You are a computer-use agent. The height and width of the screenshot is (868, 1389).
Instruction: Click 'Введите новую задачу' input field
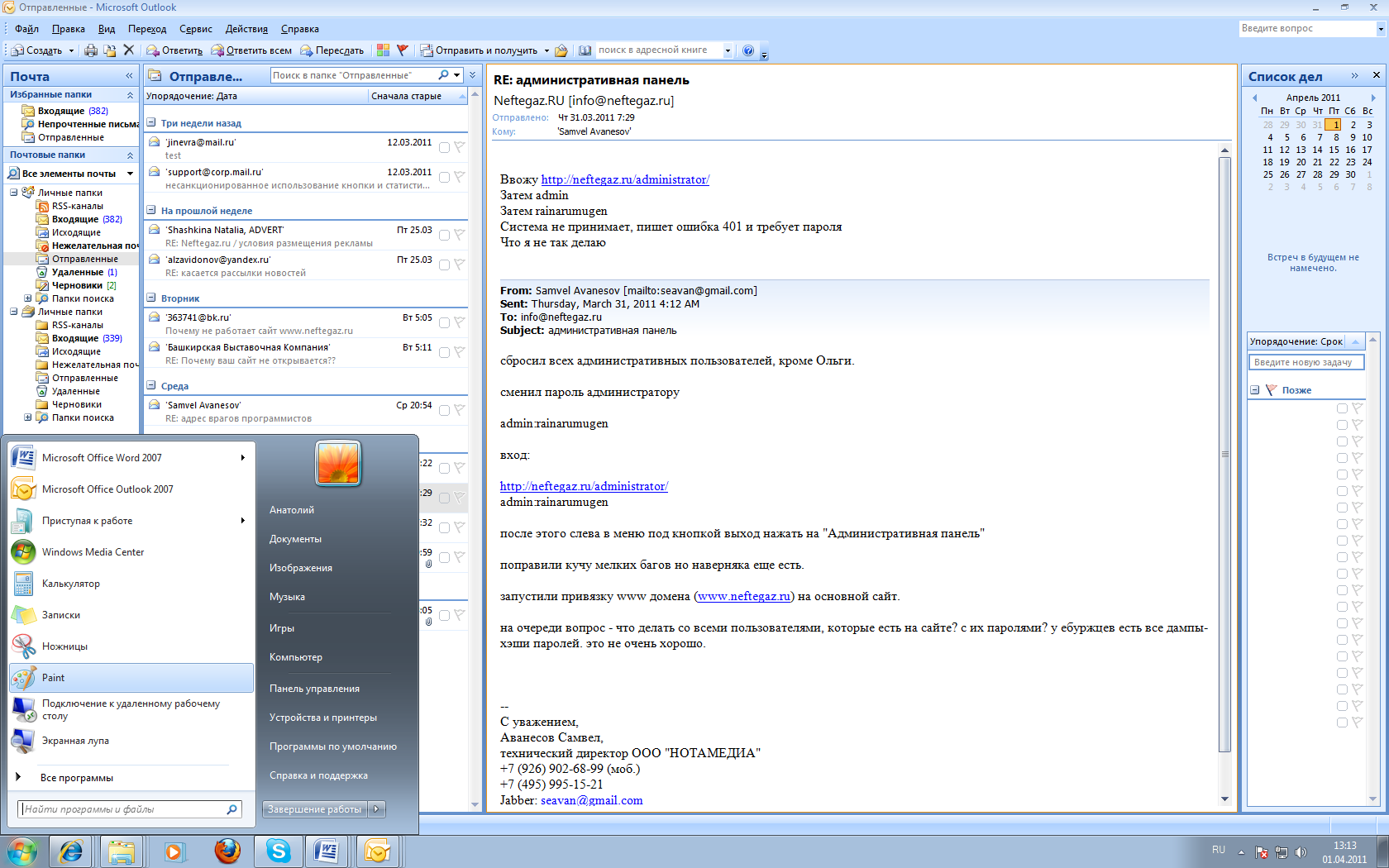1306,362
